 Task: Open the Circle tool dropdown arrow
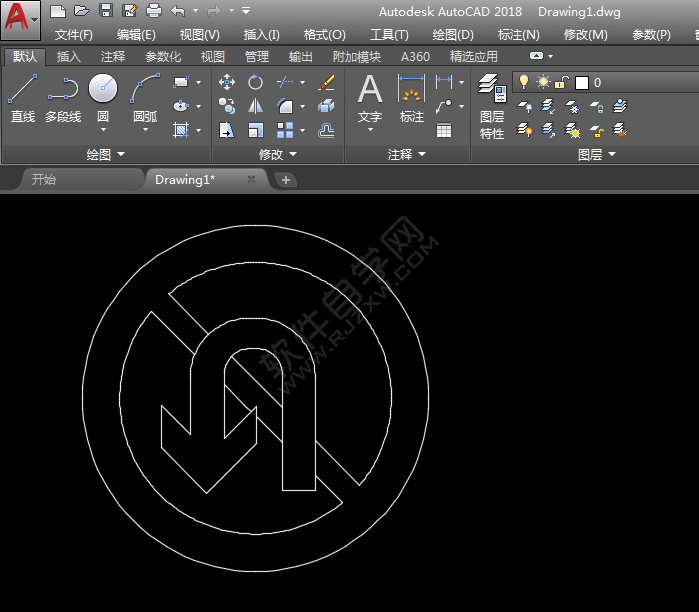pyautogui.click(x=103, y=130)
